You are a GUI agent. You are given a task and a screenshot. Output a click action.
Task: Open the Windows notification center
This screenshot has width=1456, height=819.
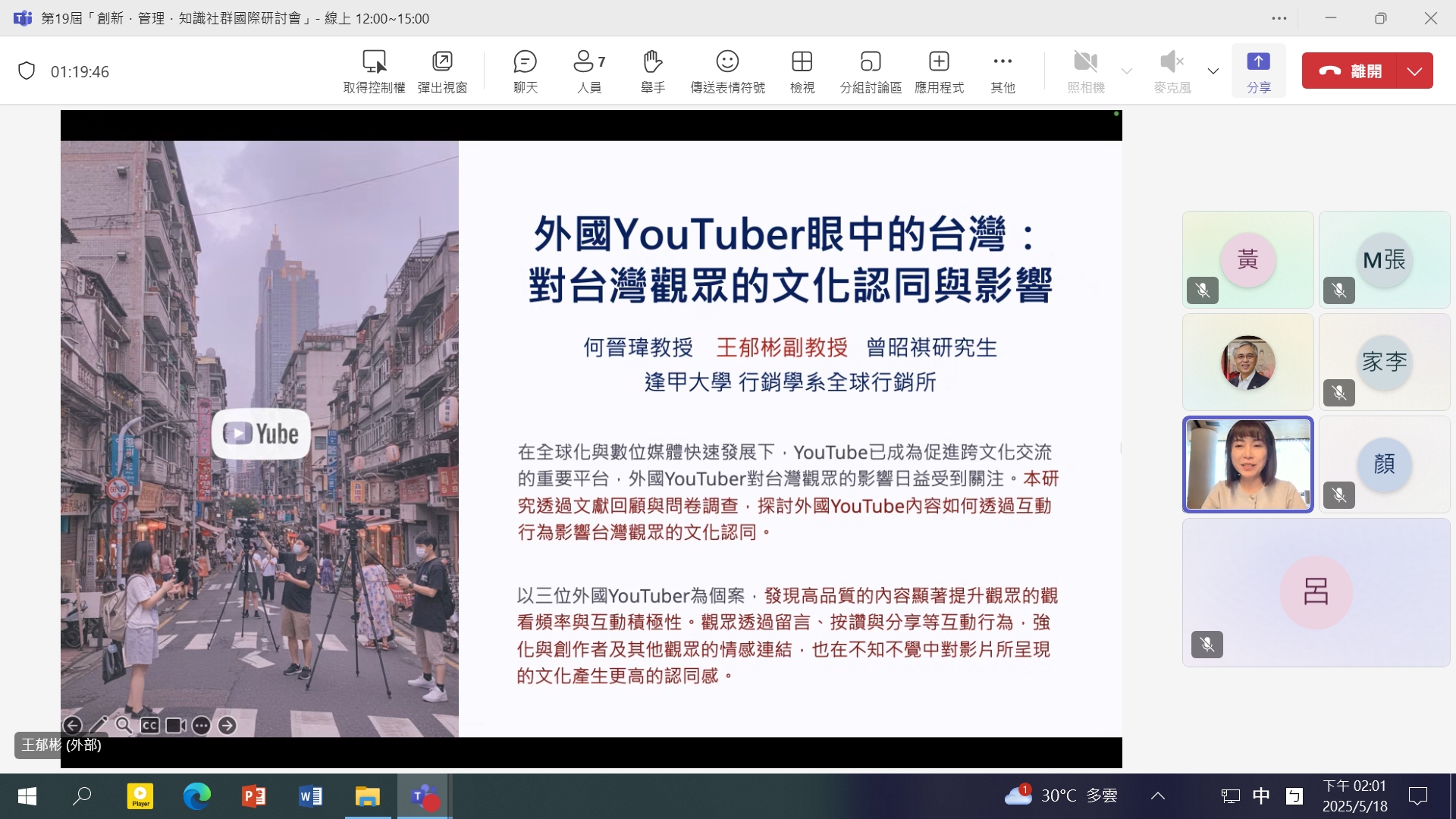coord(1418,795)
